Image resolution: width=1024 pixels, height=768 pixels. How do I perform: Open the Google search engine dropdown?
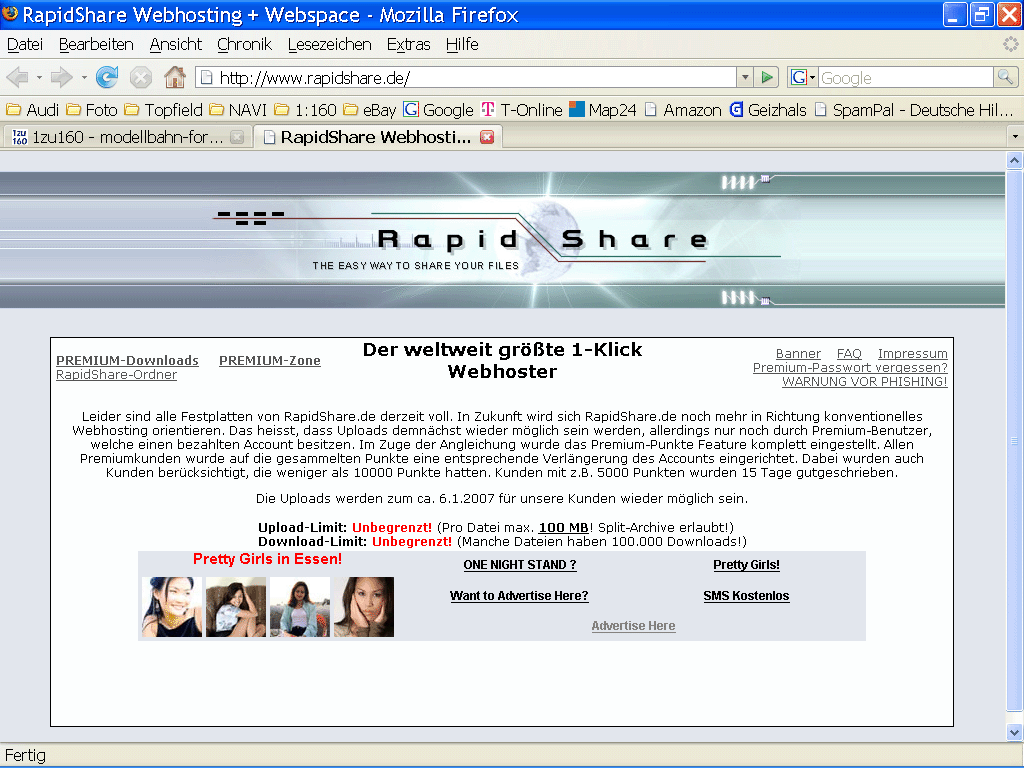coord(803,77)
